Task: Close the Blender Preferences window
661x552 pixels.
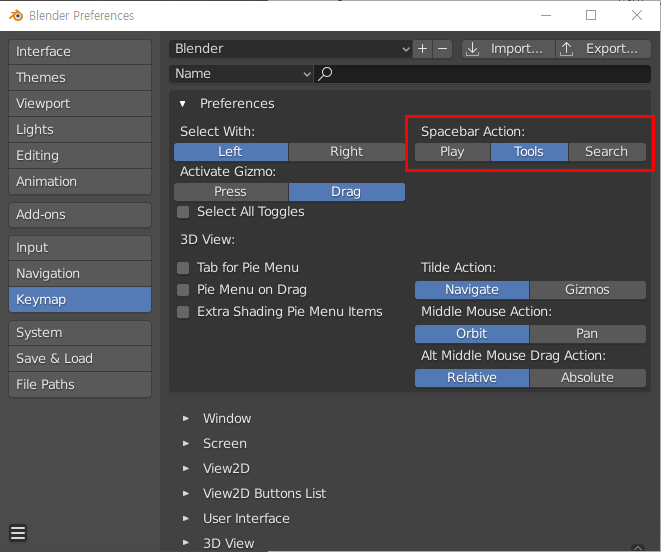Action: (637, 15)
